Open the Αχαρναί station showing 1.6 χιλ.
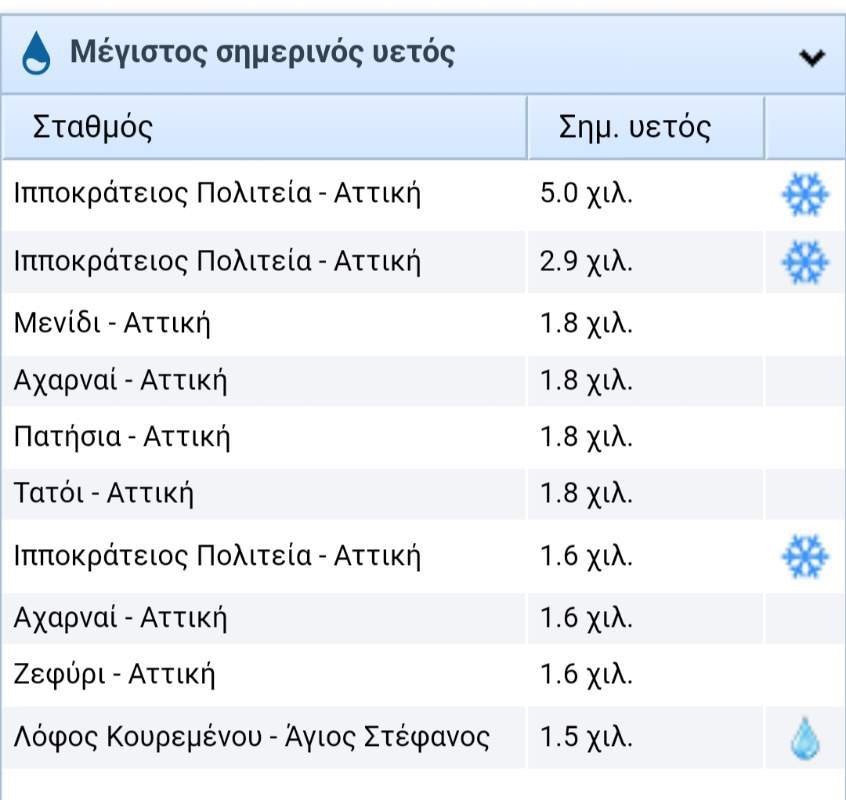The height and width of the screenshot is (800, 846). click(121, 617)
